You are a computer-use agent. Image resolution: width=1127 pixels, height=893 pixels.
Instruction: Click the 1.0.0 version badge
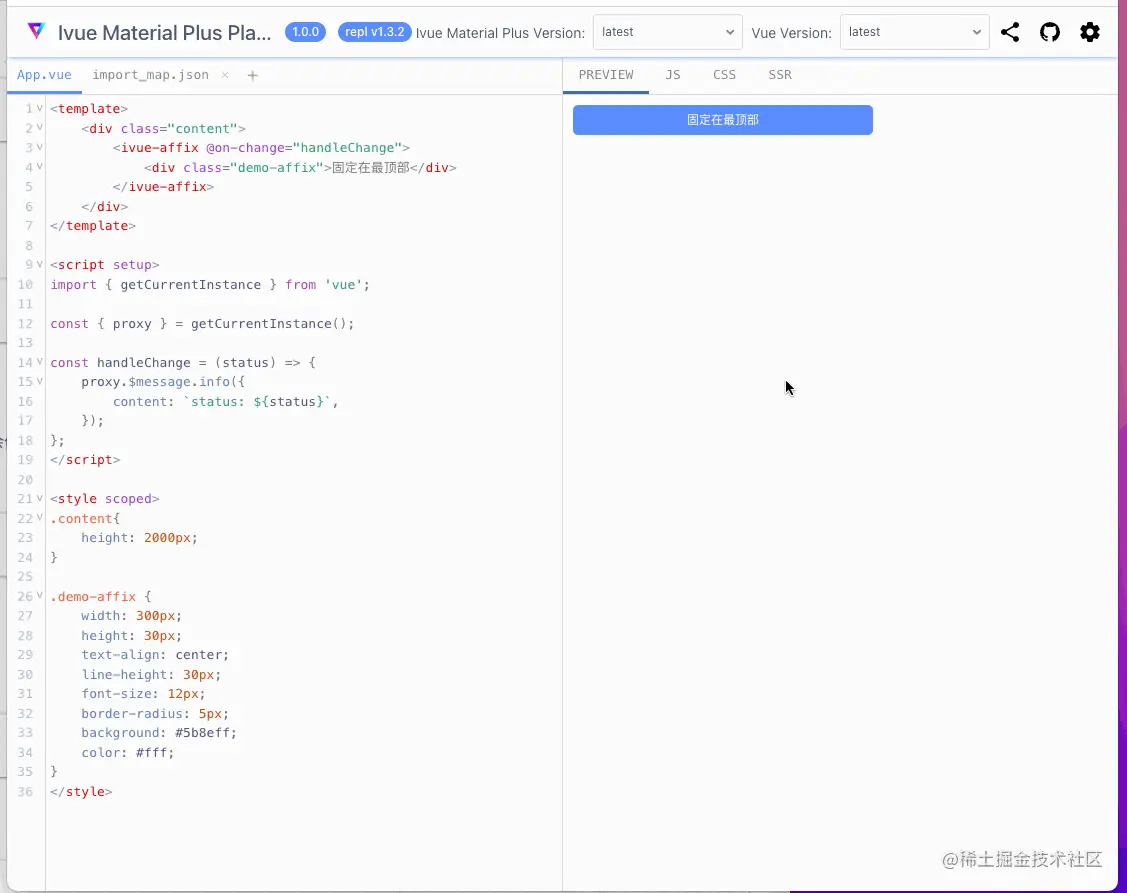coord(305,32)
